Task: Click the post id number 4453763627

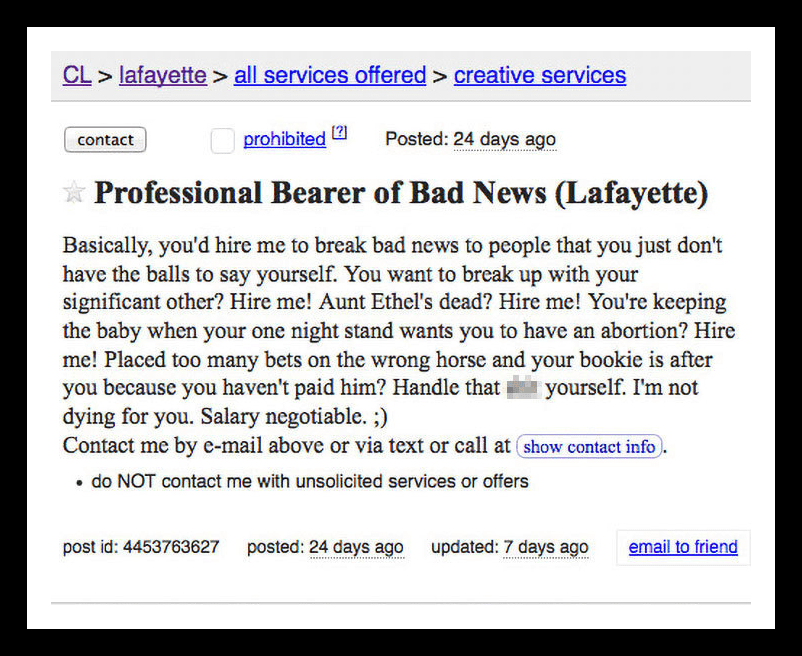Action: pyautogui.click(x=171, y=547)
